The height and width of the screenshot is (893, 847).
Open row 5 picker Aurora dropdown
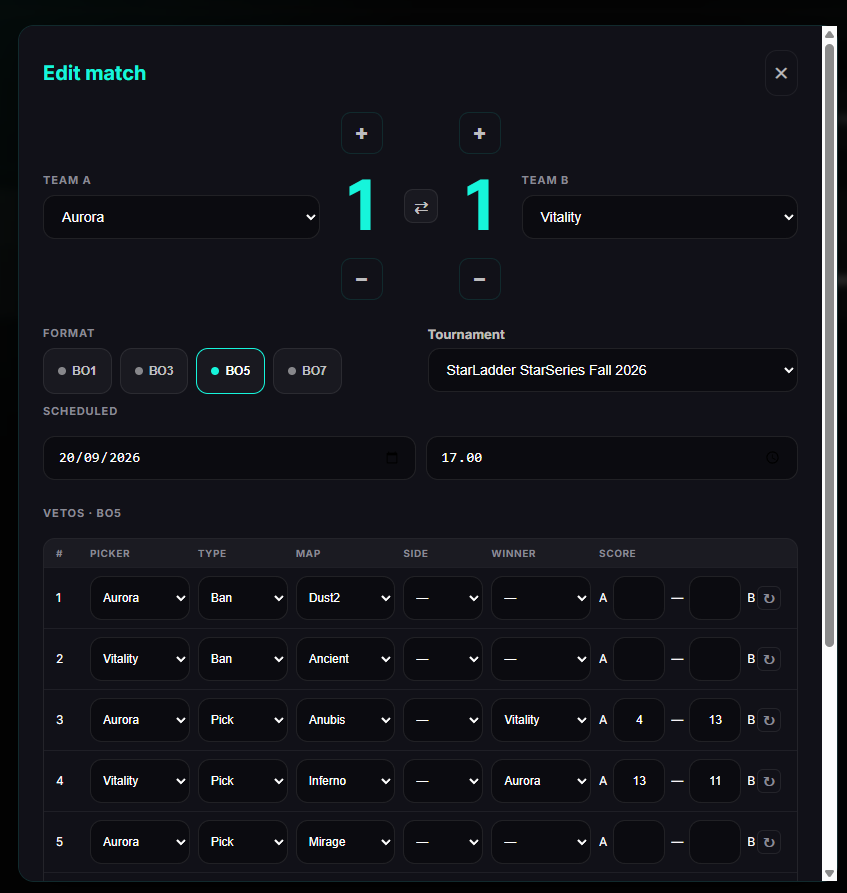click(x=140, y=842)
